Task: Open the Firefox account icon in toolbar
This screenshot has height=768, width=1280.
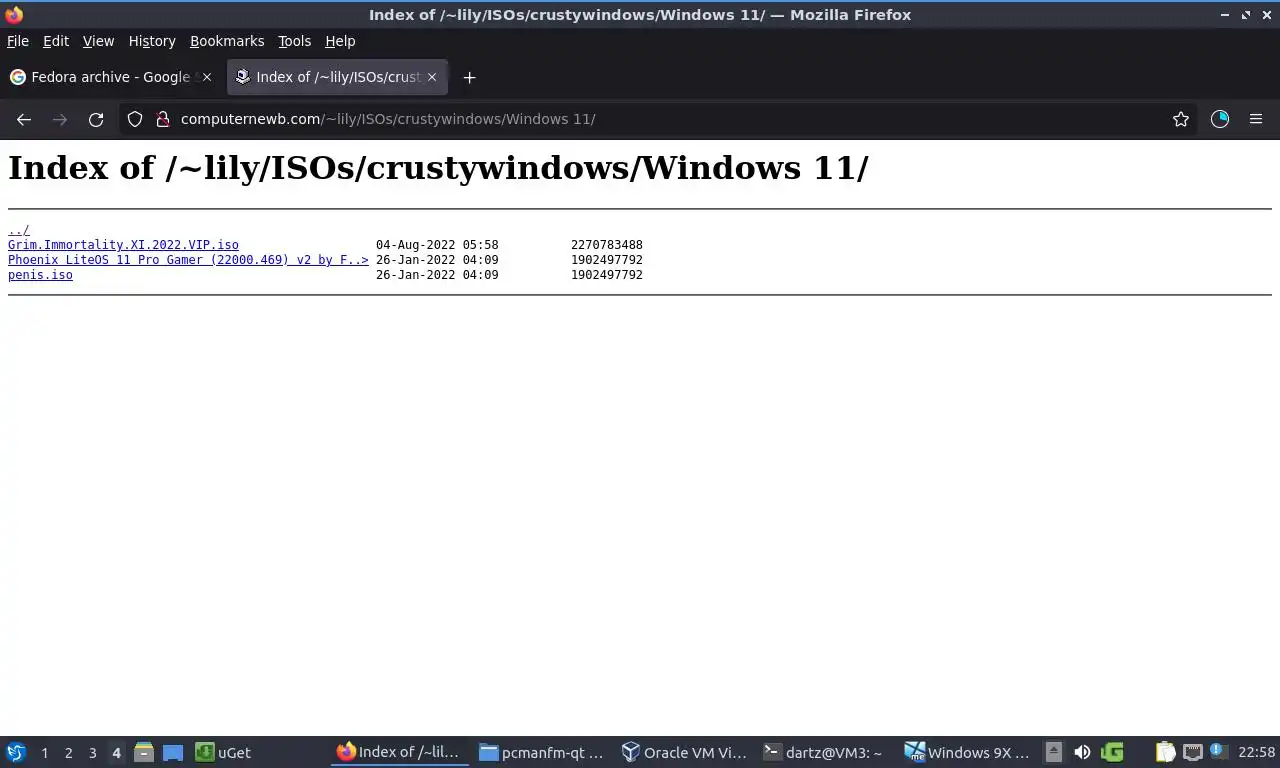Action: [1220, 119]
